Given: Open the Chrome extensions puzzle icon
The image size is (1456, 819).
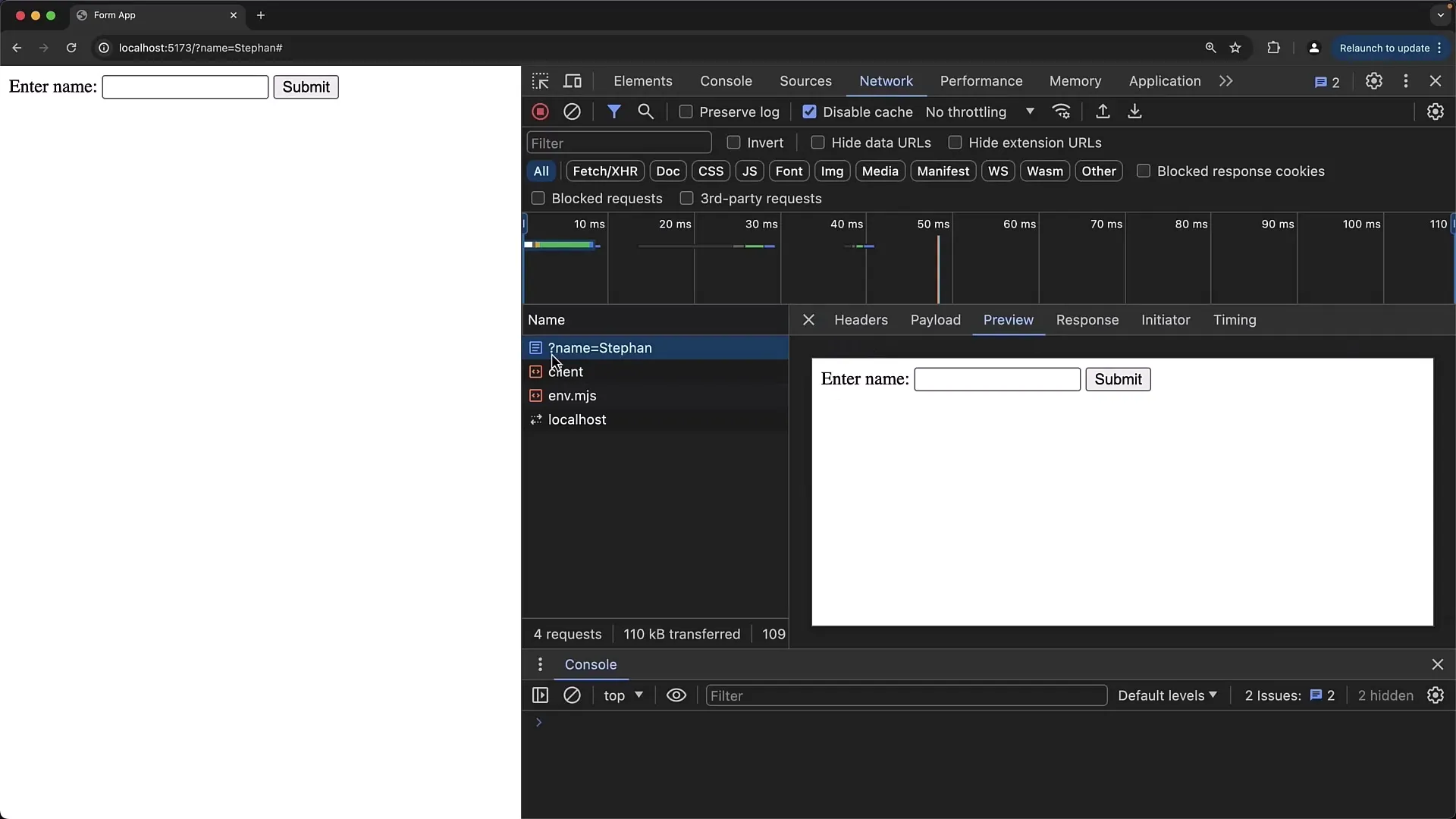Looking at the screenshot, I should point(1273,48).
